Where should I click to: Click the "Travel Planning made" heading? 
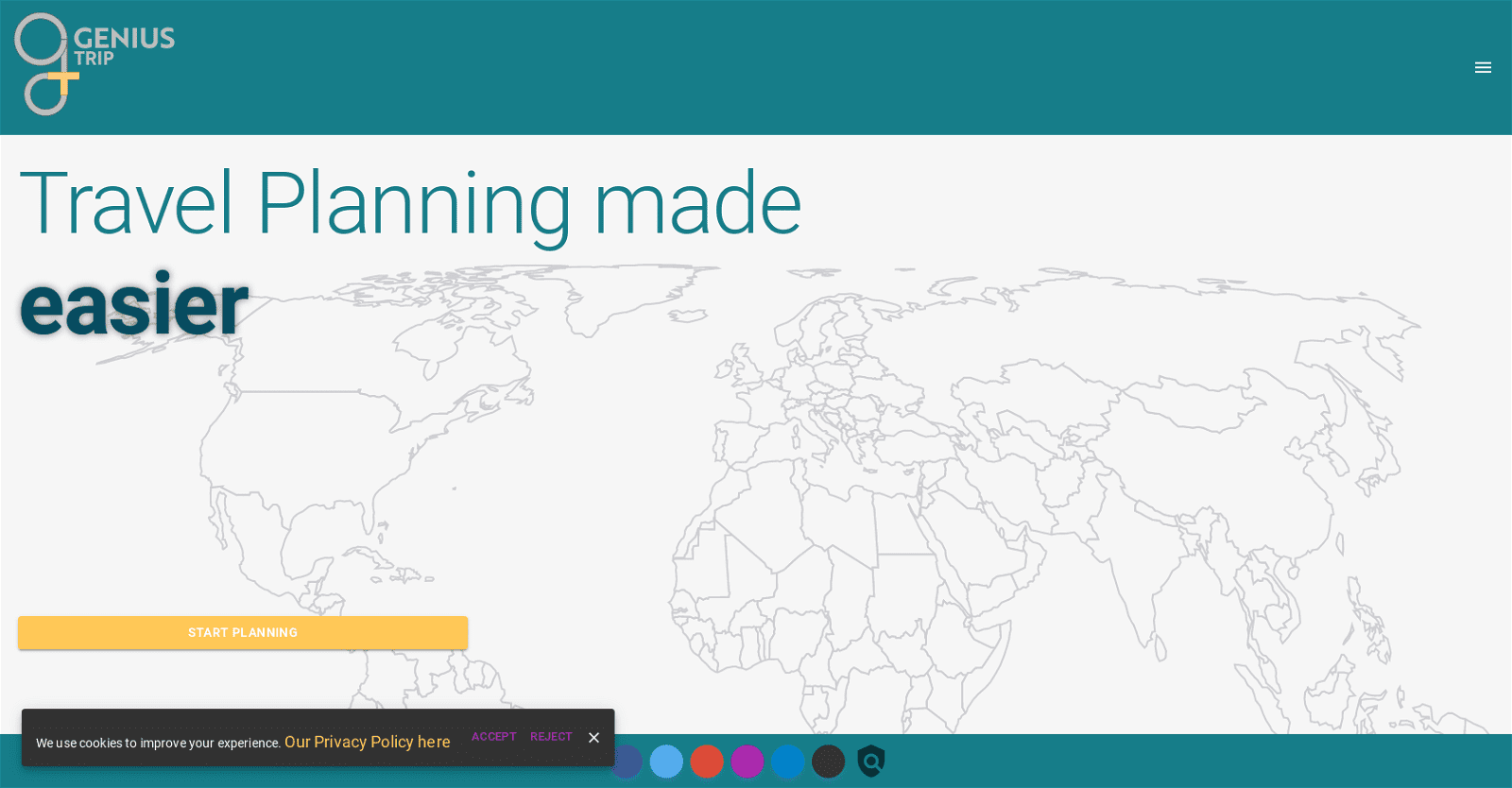click(x=410, y=203)
